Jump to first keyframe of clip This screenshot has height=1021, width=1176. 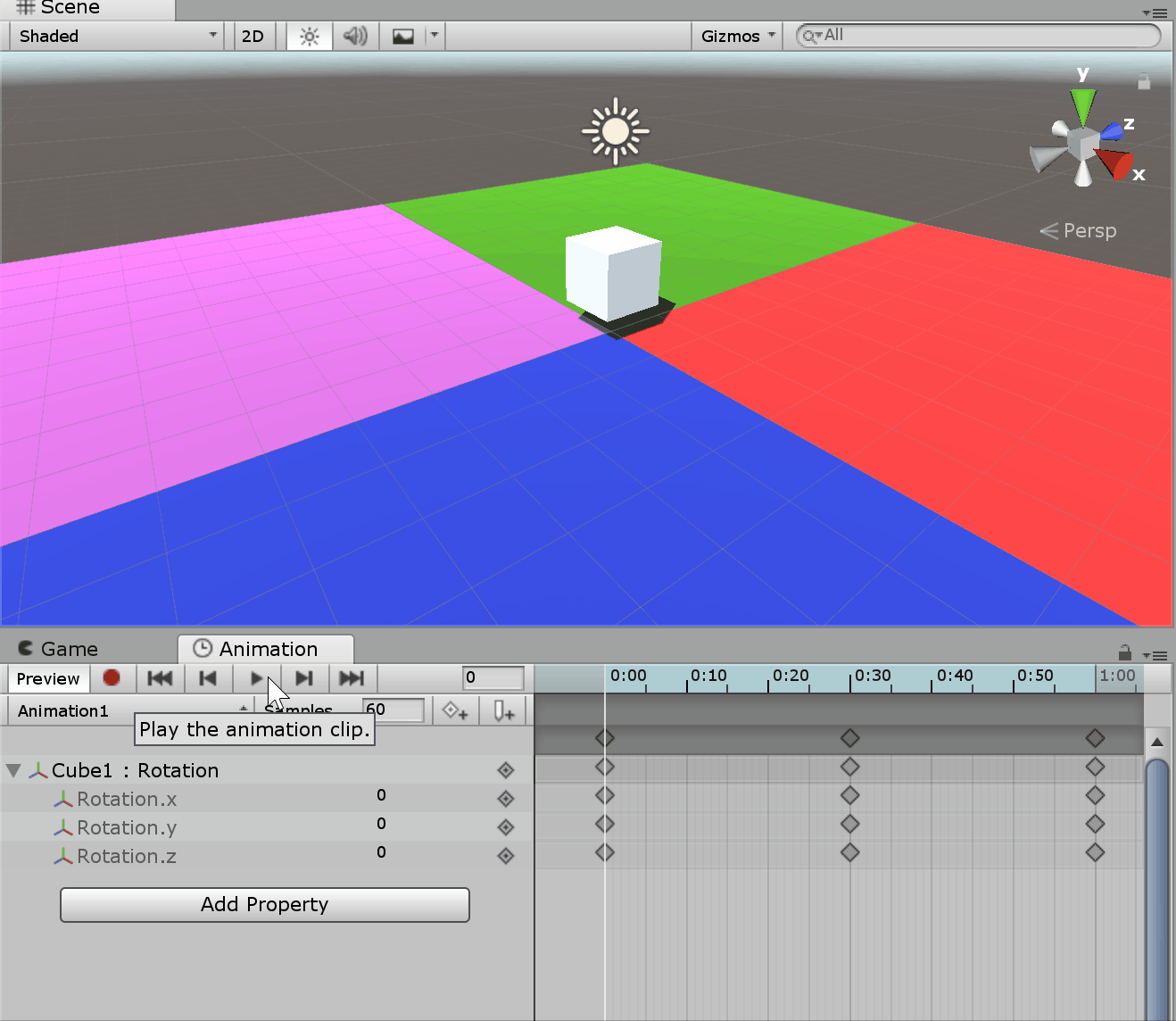160,678
